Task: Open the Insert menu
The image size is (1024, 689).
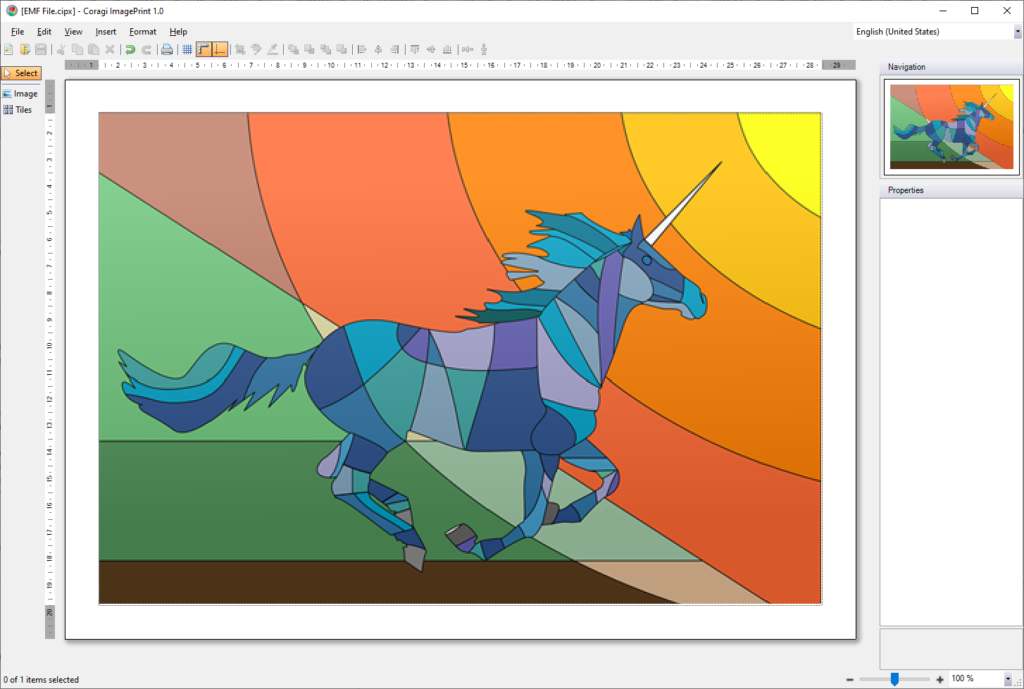Action: [106, 32]
